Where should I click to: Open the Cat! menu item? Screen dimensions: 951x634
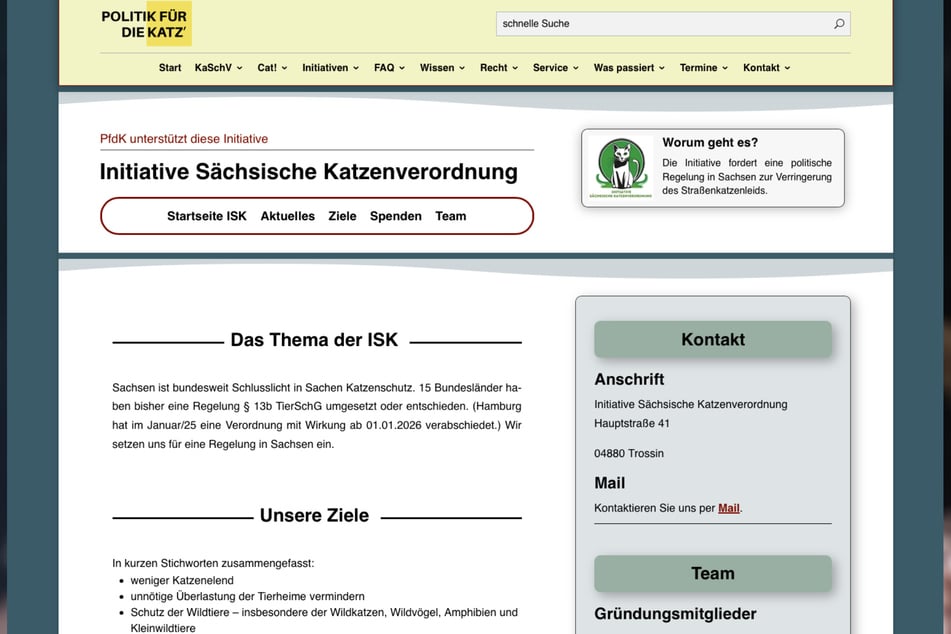click(x=267, y=68)
